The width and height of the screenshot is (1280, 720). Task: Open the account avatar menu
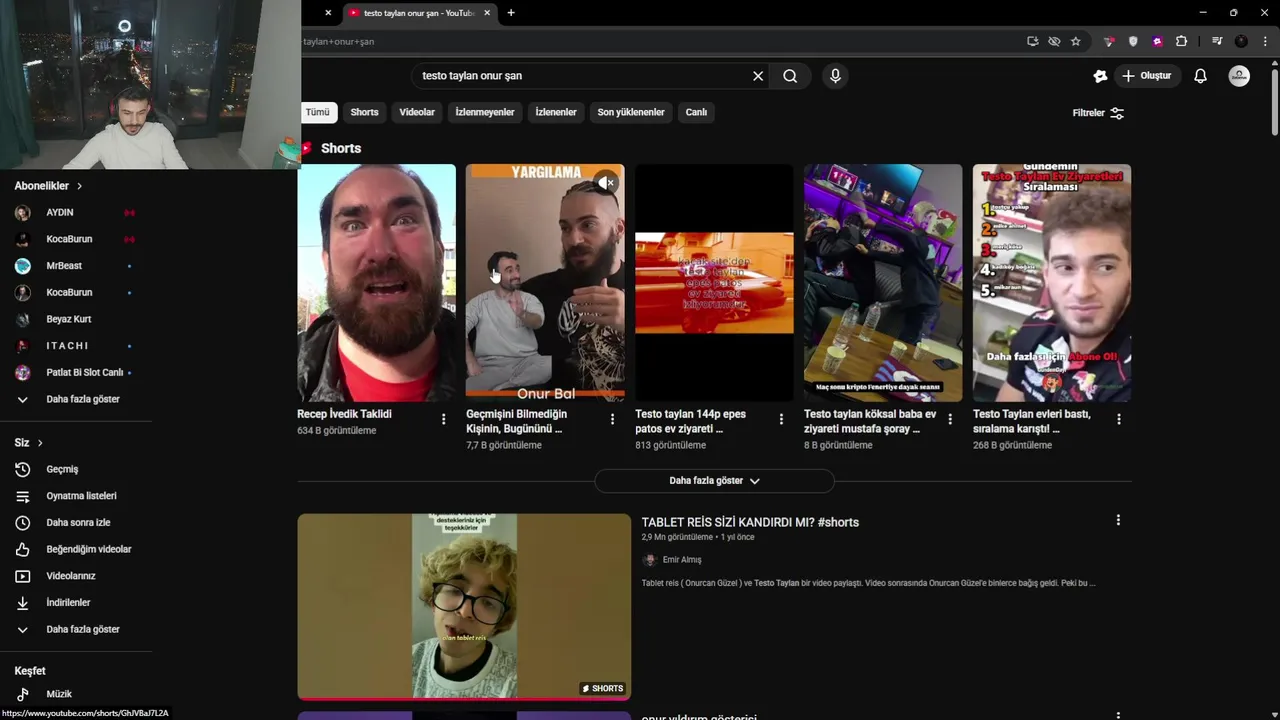(x=1239, y=76)
